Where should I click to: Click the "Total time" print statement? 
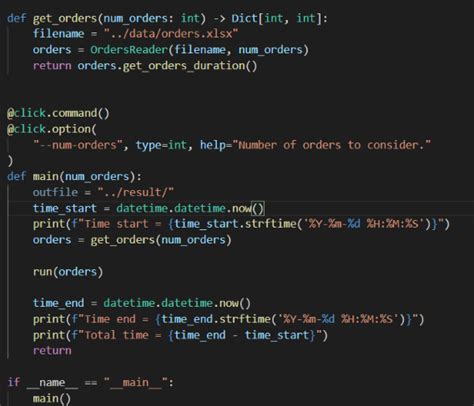pos(180,335)
